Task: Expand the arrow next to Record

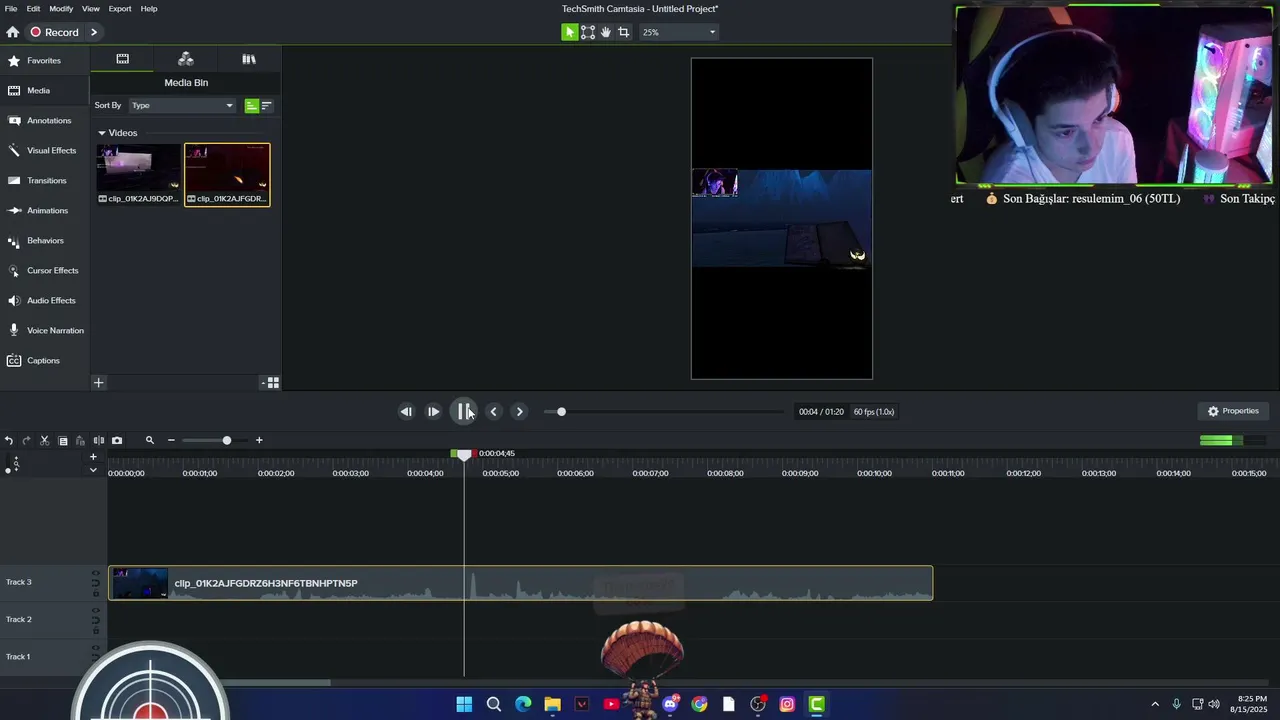Action: (94, 32)
